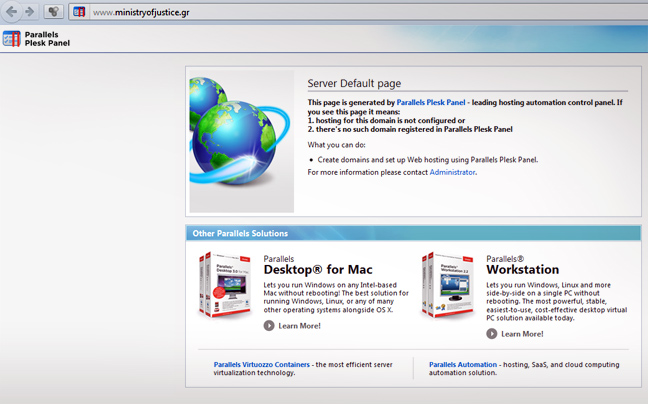Screen dimensions: 648x404
Task: Click the 'What you can do:' text
Action: click(x=336, y=145)
